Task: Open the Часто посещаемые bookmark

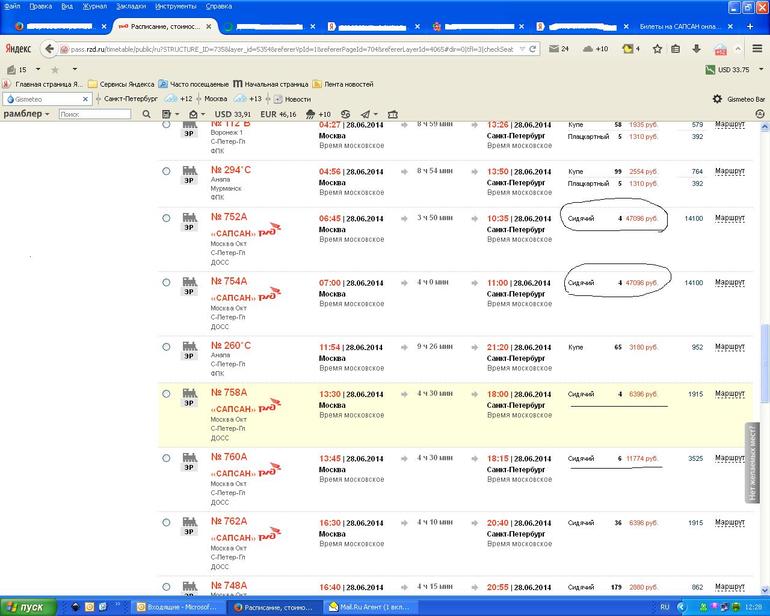Action: click(194, 84)
